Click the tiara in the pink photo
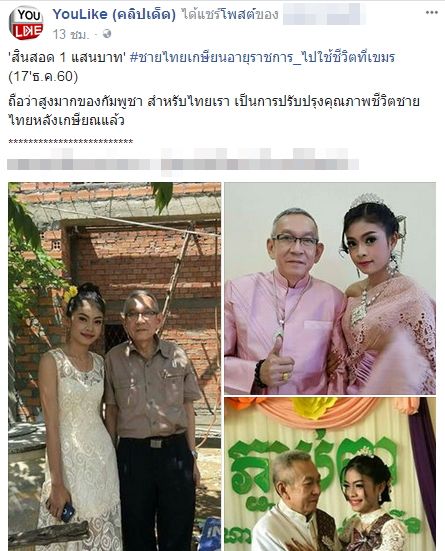The image size is (445, 551). [x=367, y=201]
